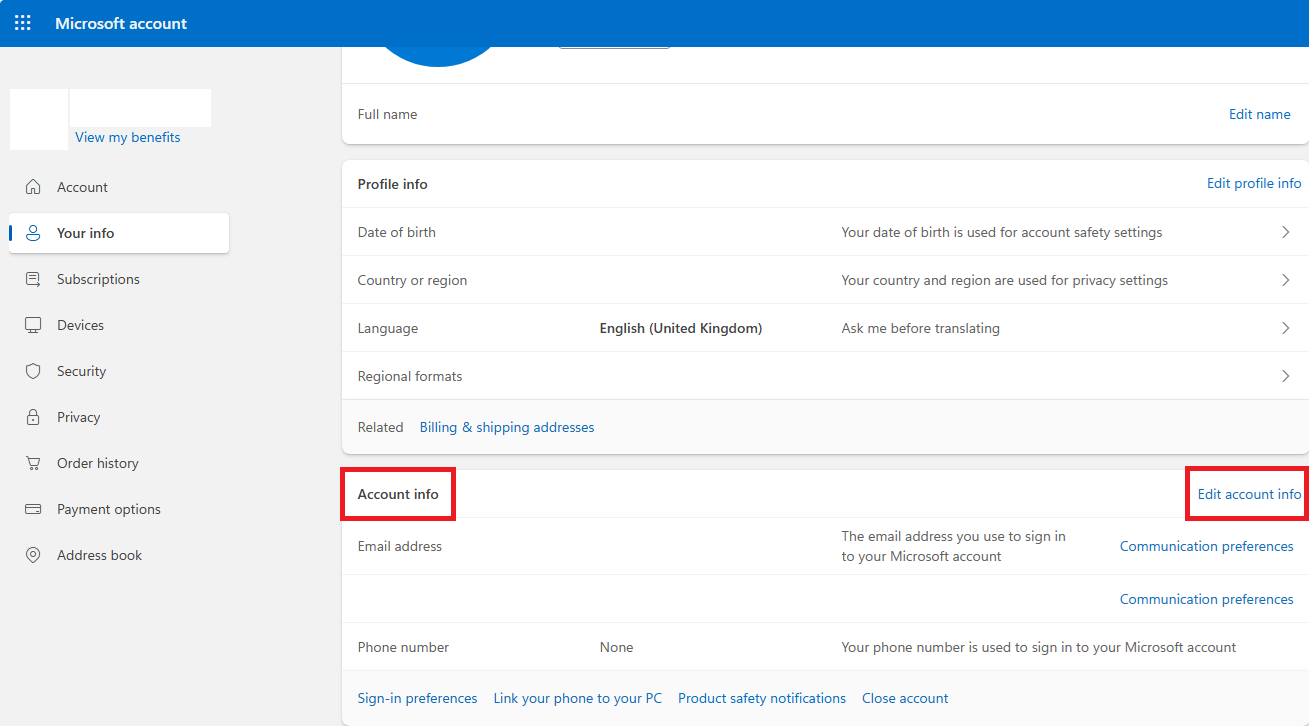Click the phone number sign-in description
This screenshot has width=1309, height=726.
(1039, 647)
